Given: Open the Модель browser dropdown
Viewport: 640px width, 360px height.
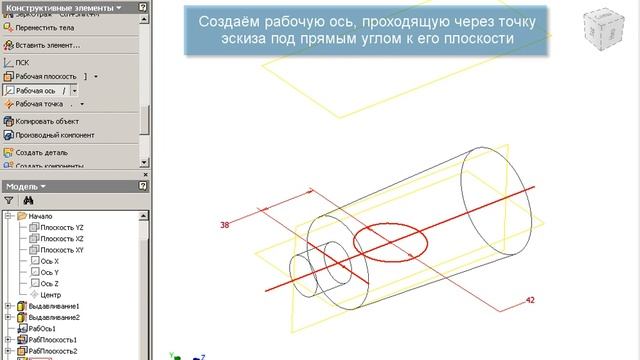Looking at the screenshot, I should pos(43,187).
